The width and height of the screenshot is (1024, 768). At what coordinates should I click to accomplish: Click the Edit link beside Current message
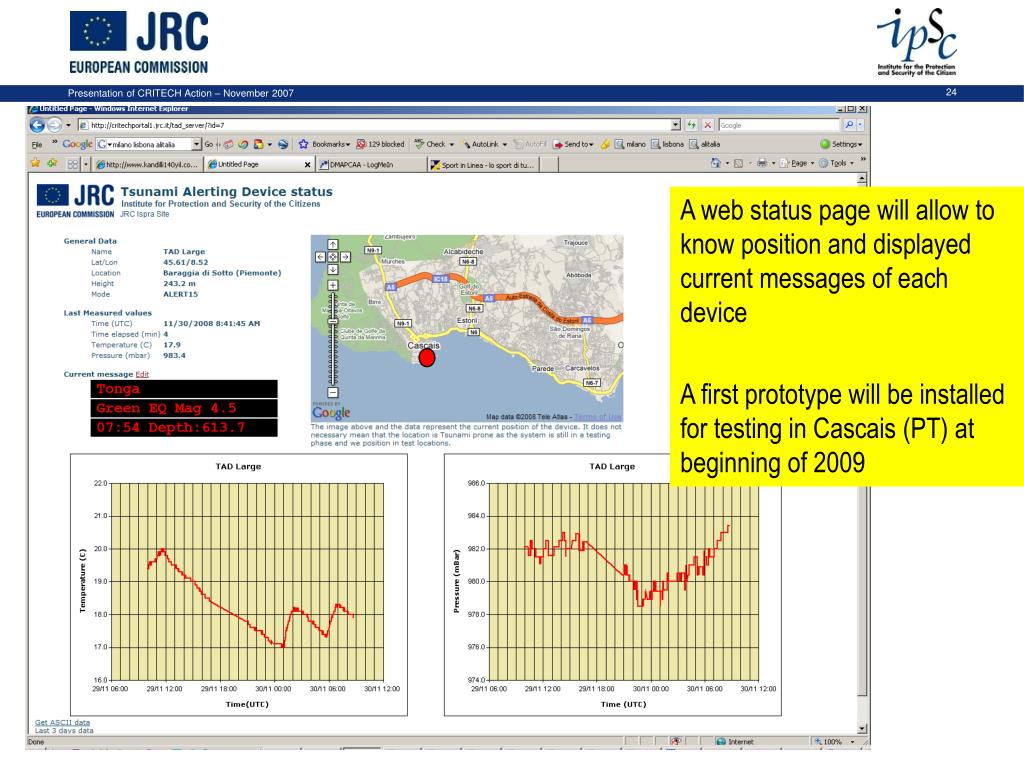(142, 374)
